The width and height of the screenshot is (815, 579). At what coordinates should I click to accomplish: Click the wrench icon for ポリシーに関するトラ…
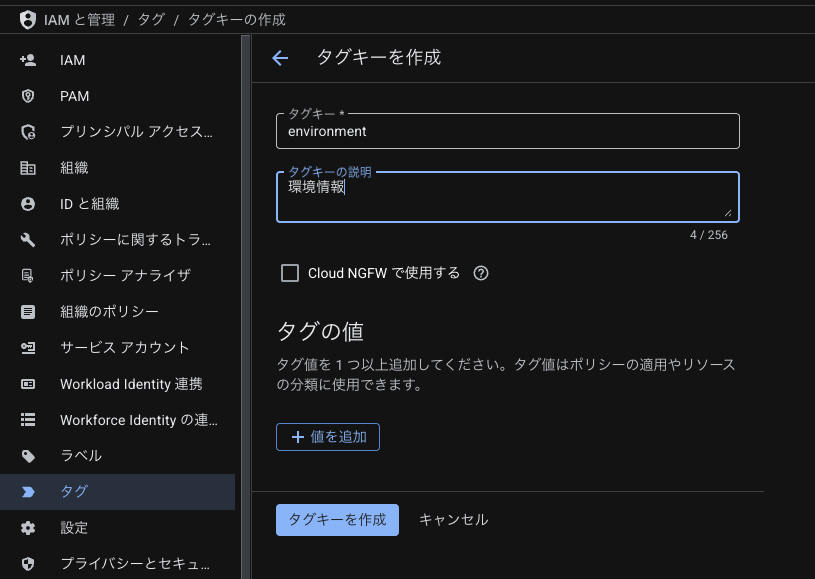(x=28, y=240)
